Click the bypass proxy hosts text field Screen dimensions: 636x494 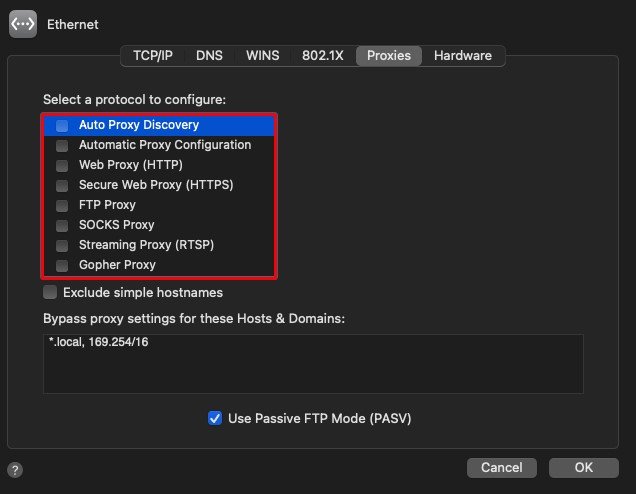pyautogui.click(x=313, y=363)
